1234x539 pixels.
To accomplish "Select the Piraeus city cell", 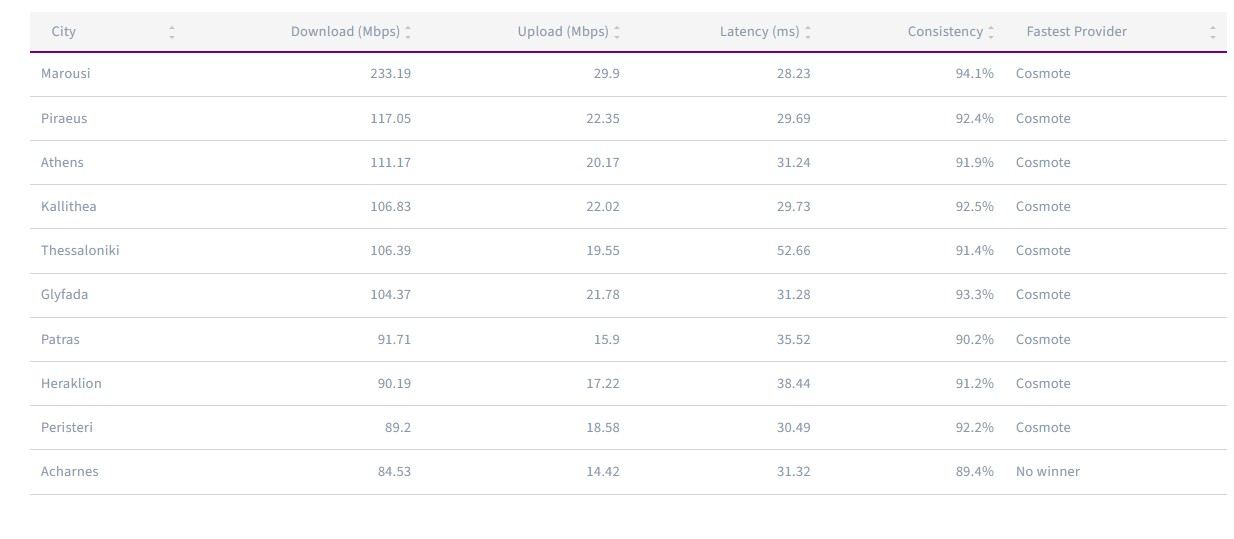I will pos(64,119).
